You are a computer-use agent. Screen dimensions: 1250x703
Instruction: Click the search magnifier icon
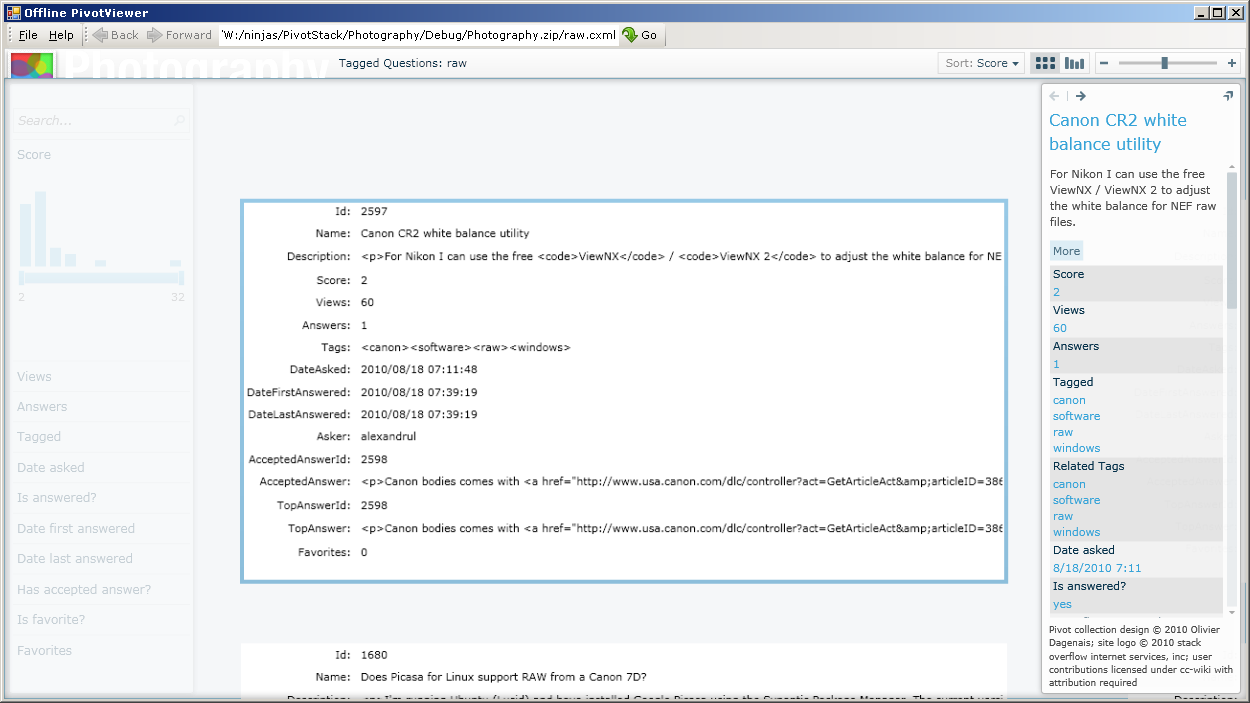[180, 121]
